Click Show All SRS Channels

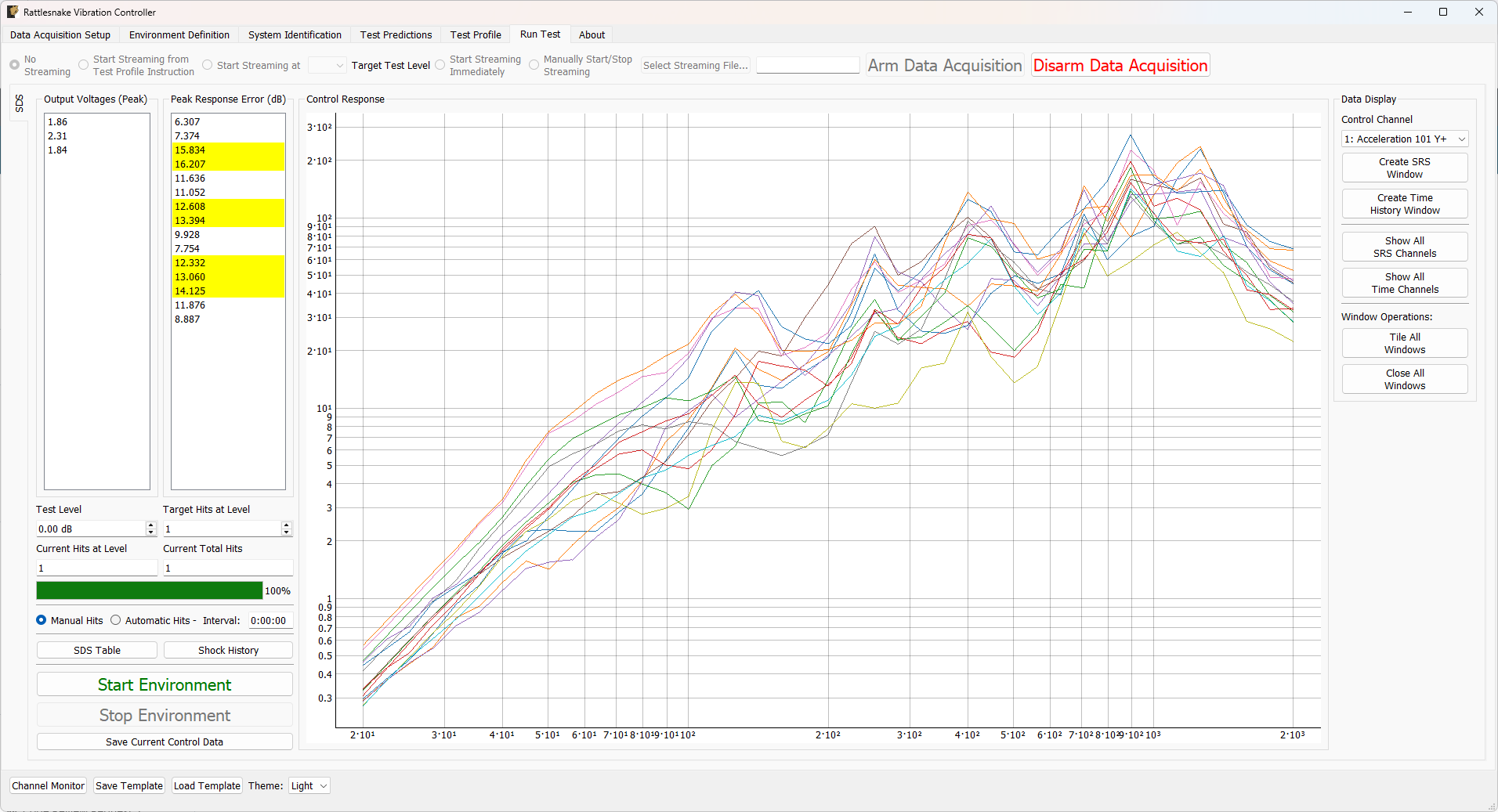coord(1405,247)
